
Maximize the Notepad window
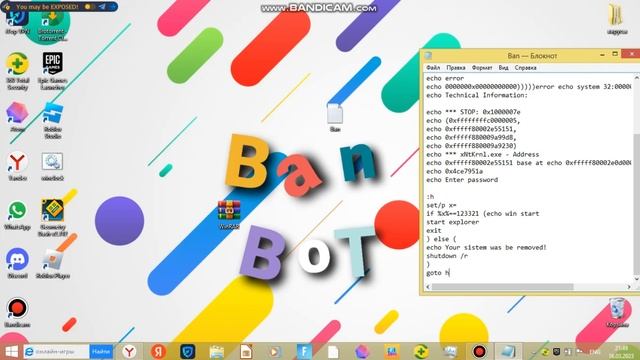[615, 54]
